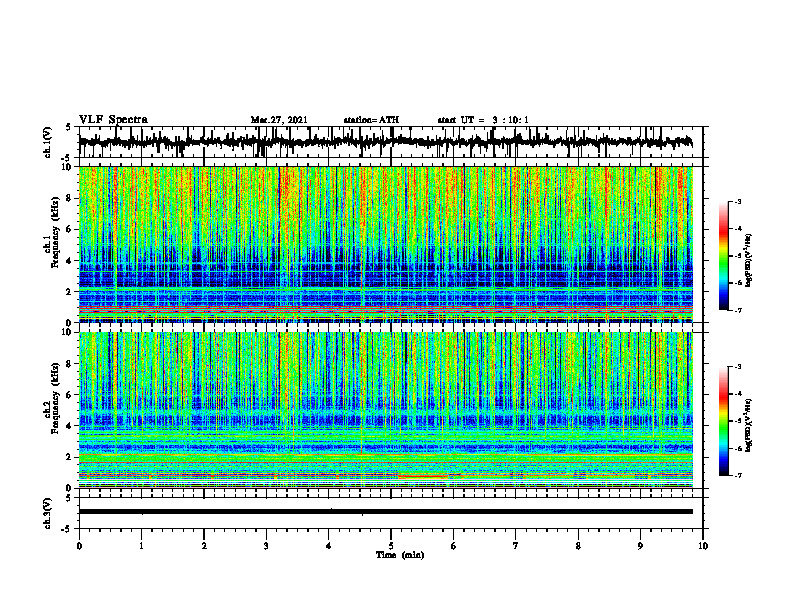Image resolution: width=792 pixels, height=612 pixels.
Task: Click time axis tick label "1"
Action: pyautogui.click(x=141, y=546)
